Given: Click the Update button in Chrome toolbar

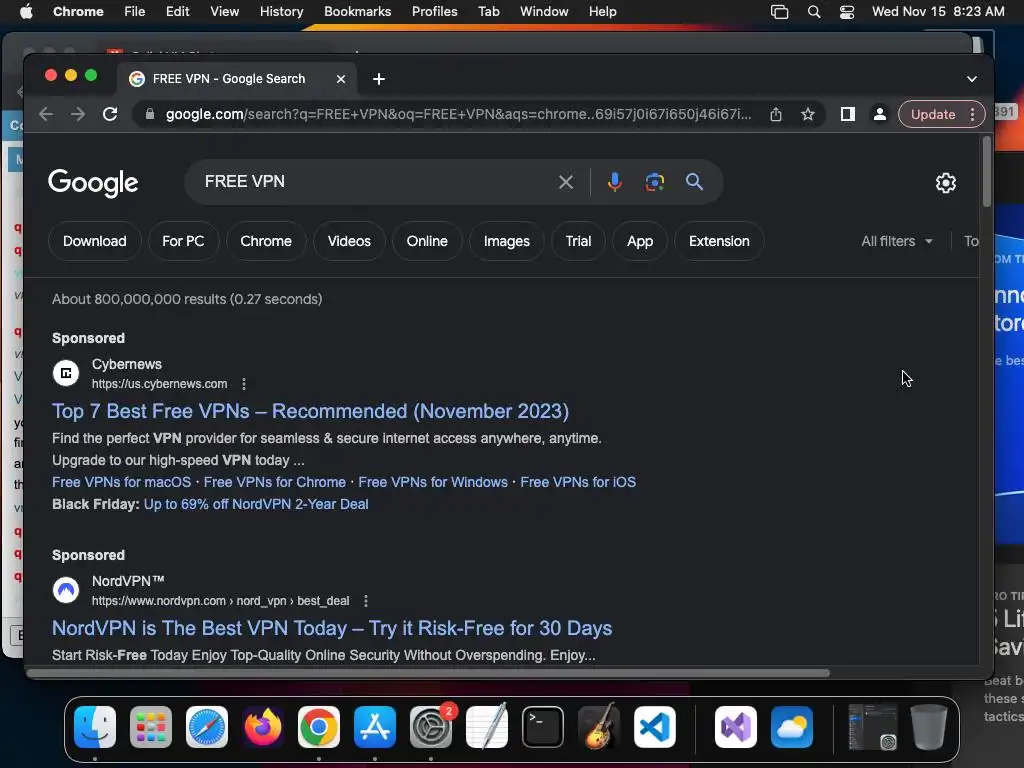Looking at the screenshot, I should 933,114.
